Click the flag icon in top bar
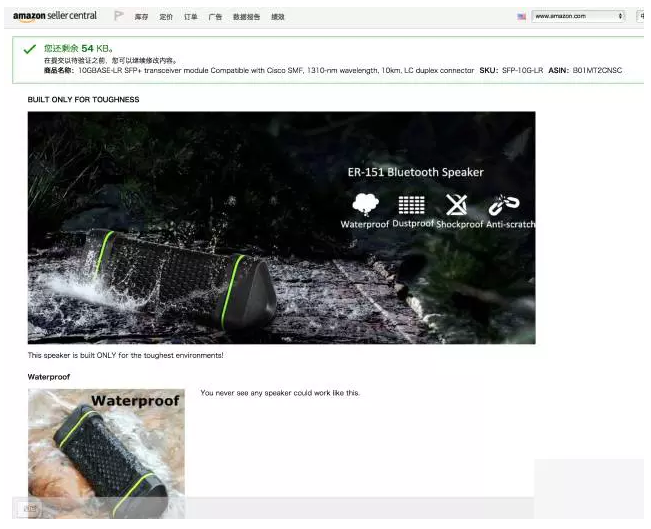Image resolution: width=651 pixels, height=529 pixels. click(x=119, y=16)
